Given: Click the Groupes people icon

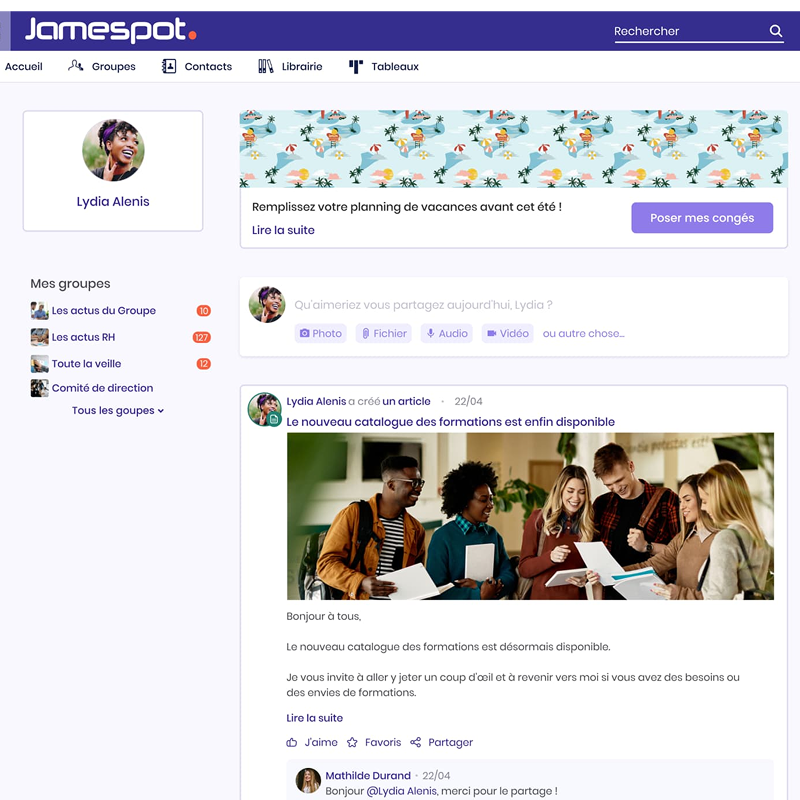Looking at the screenshot, I should (x=76, y=66).
